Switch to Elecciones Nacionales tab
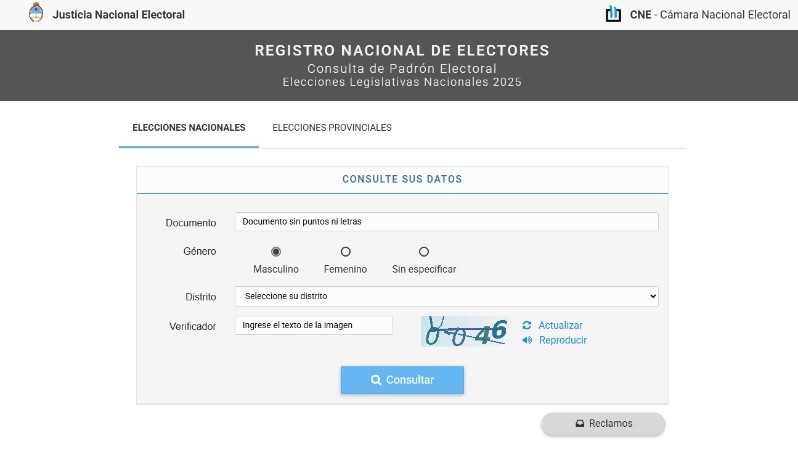798x449 pixels. click(x=189, y=128)
